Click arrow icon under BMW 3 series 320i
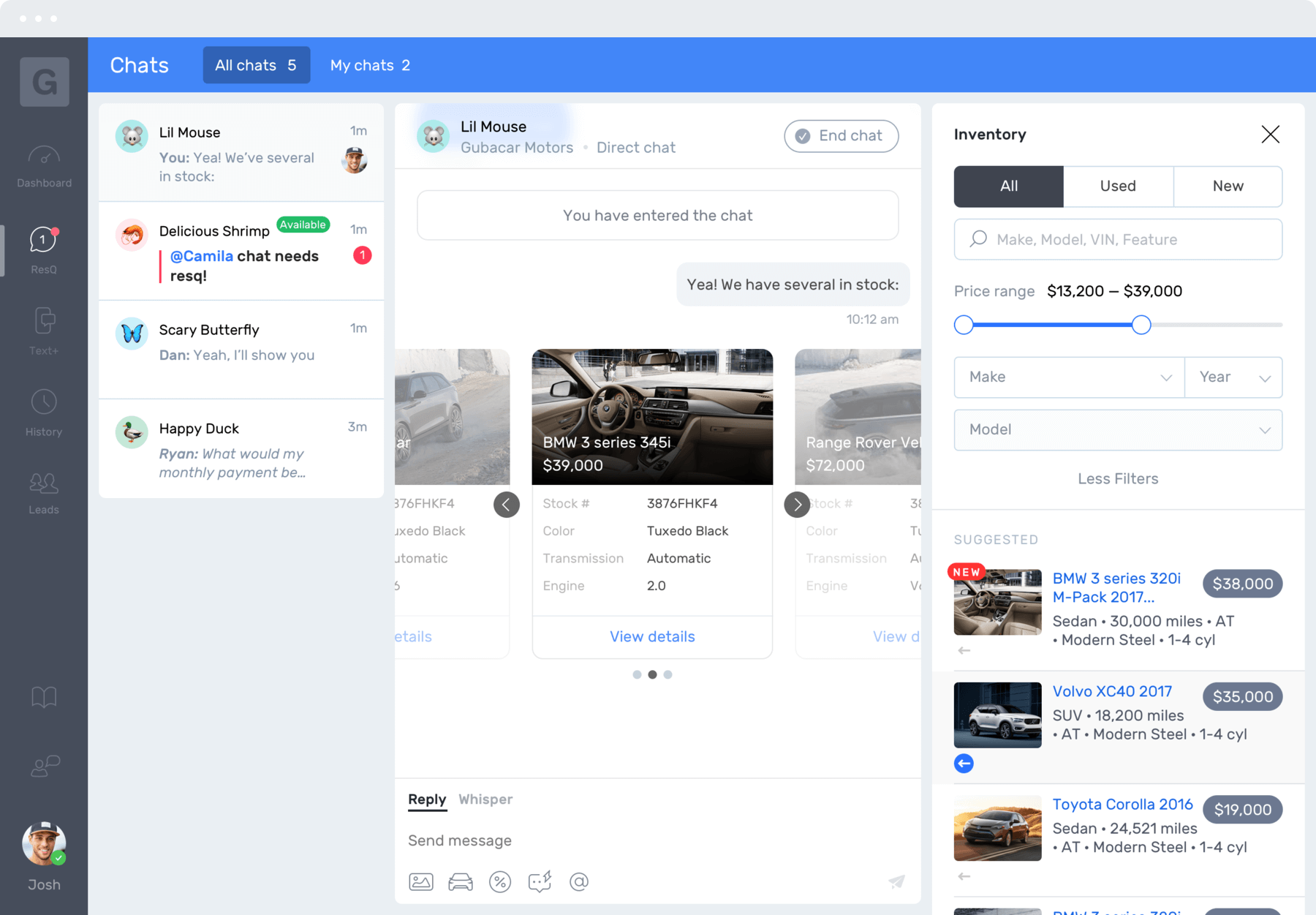The height and width of the screenshot is (915, 1316). (x=964, y=650)
